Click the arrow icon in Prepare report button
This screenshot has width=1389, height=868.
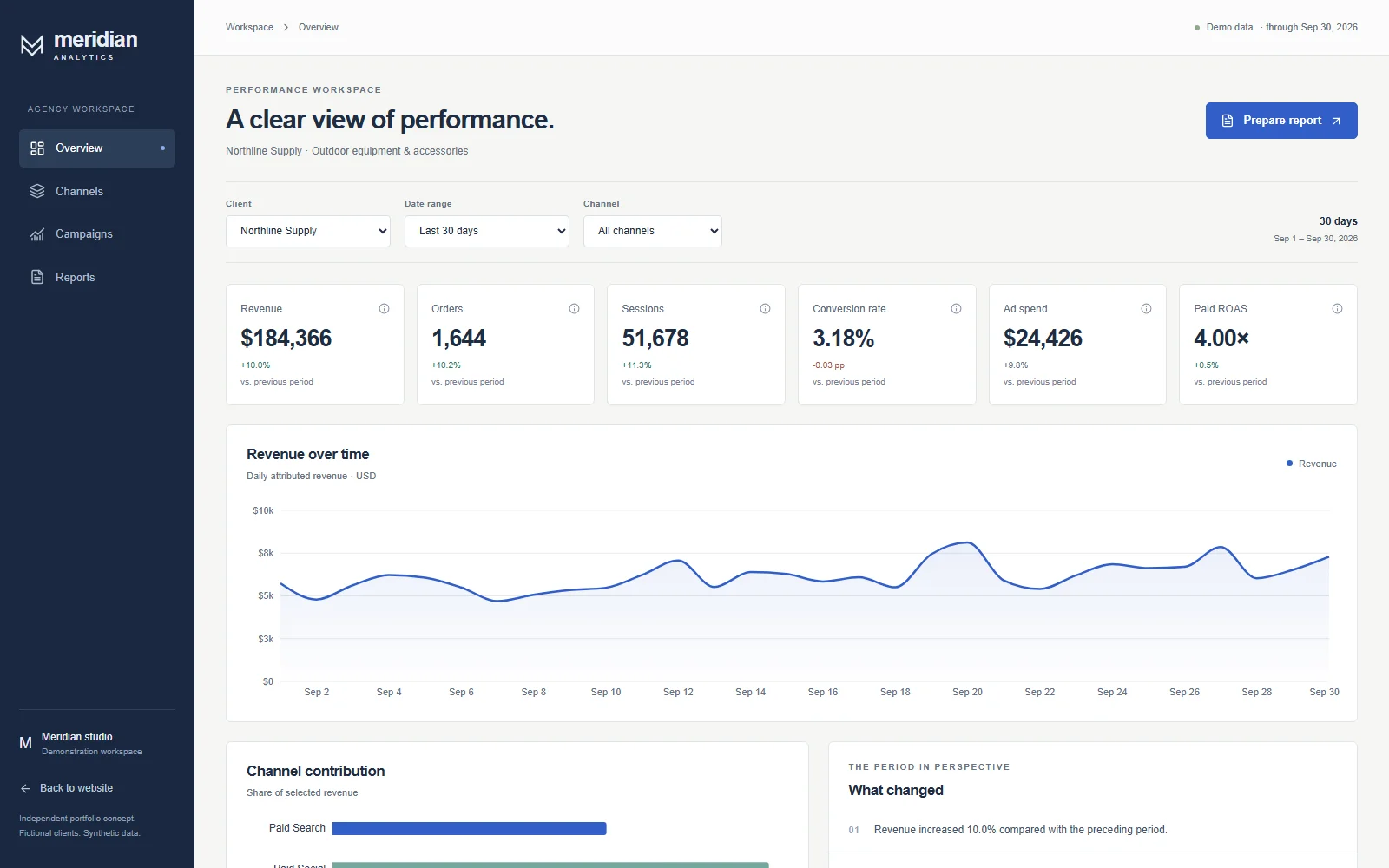point(1337,121)
